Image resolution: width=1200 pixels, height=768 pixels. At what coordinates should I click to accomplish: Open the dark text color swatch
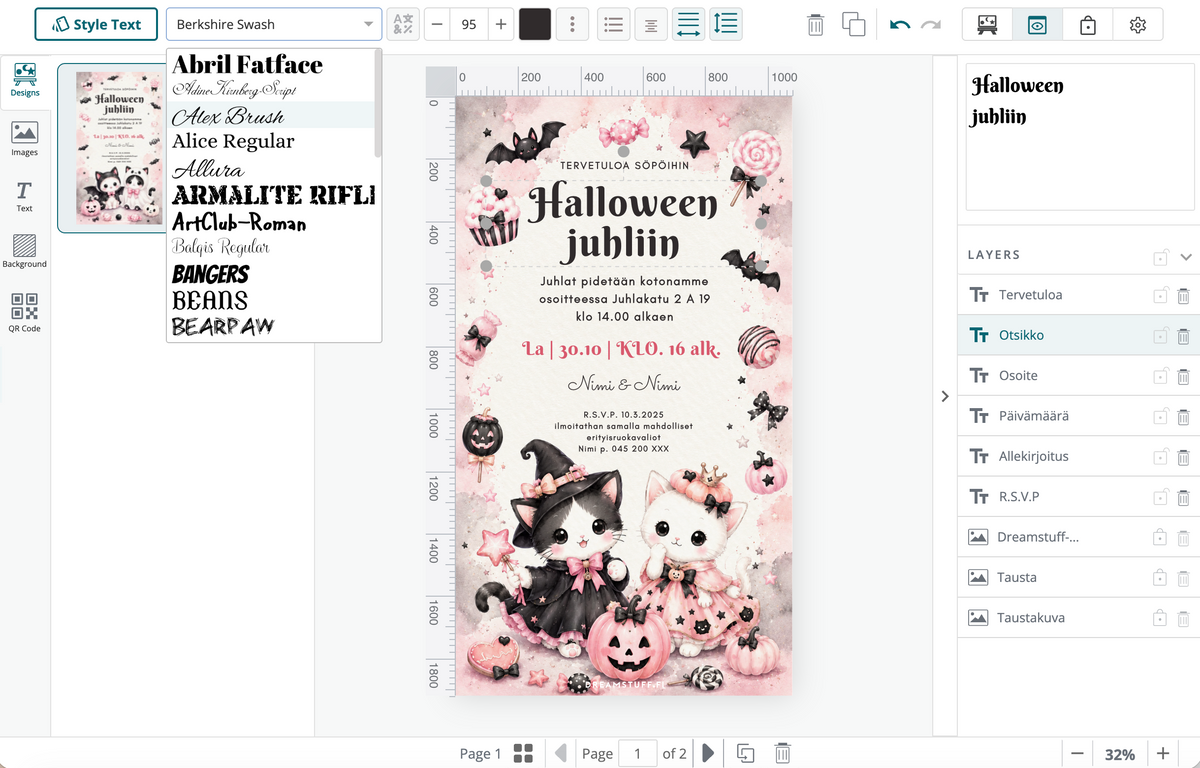(535, 24)
